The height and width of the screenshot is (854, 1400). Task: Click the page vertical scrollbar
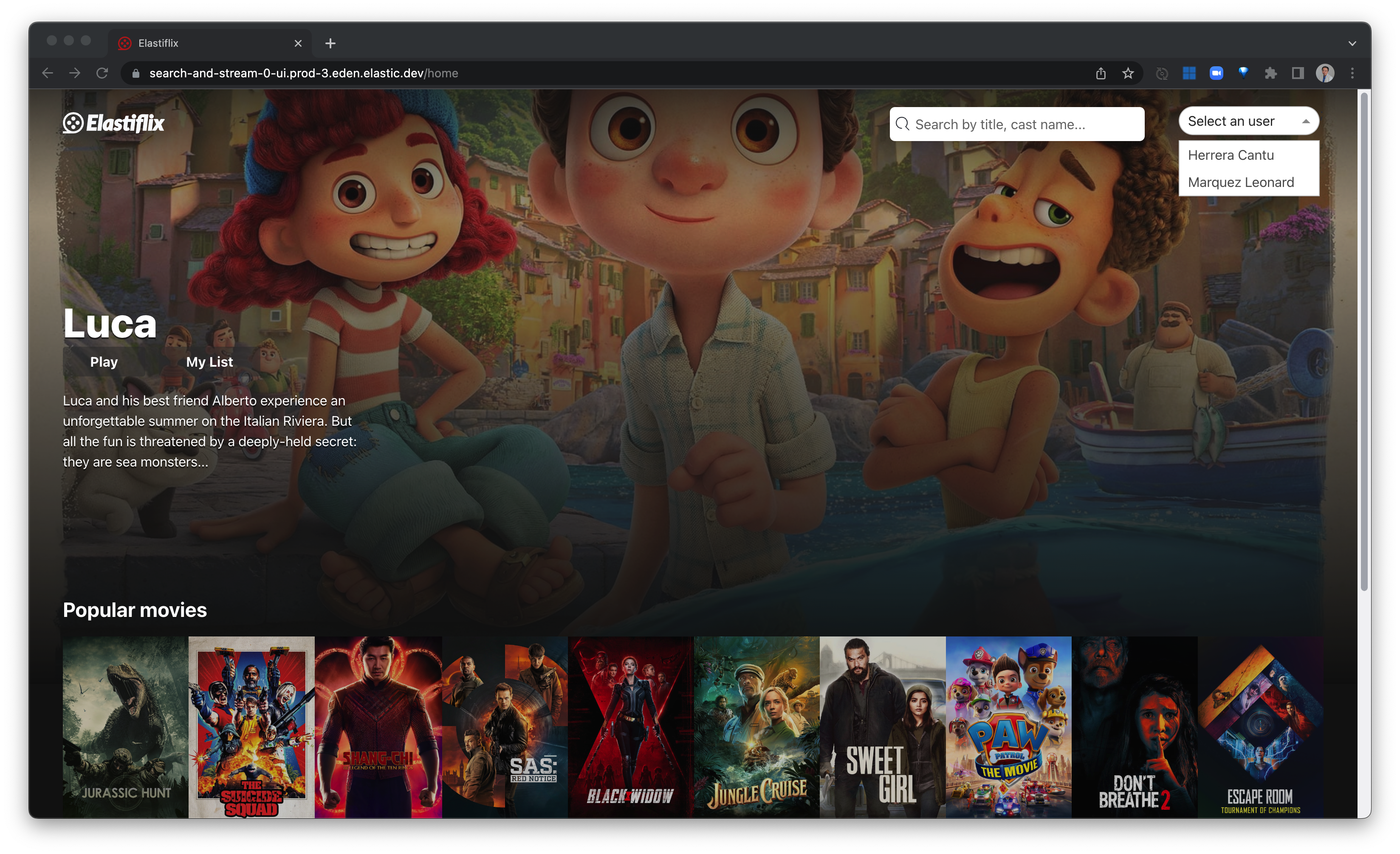(x=1363, y=341)
